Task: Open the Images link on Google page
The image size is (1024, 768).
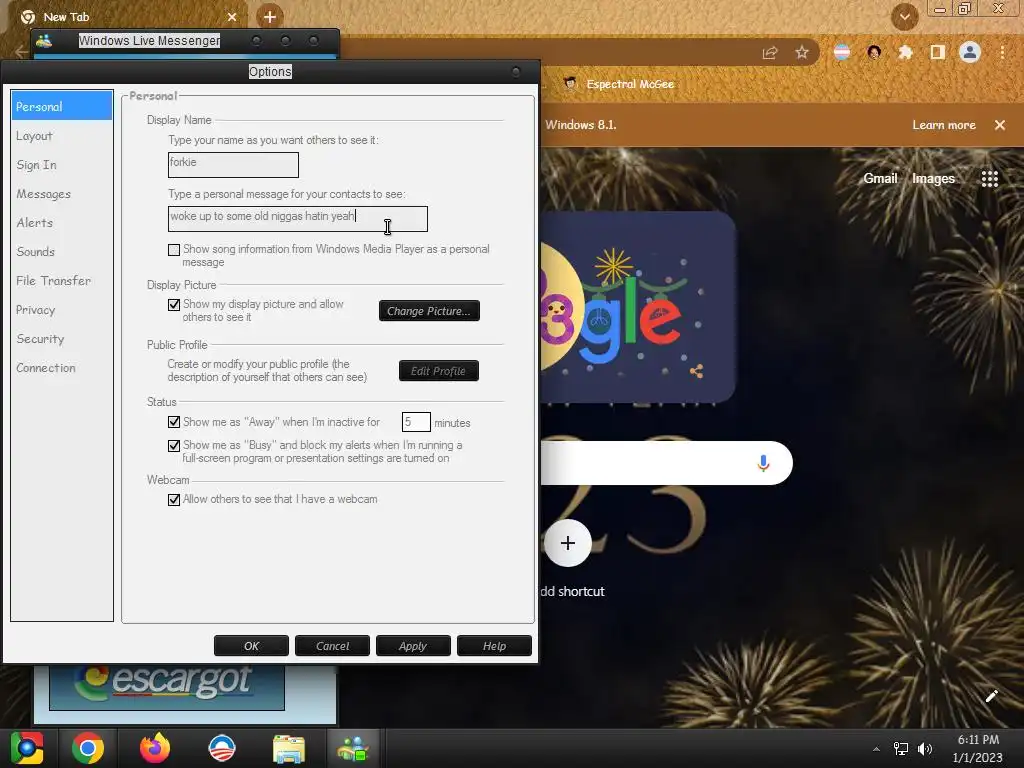Action: pyautogui.click(x=933, y=178)
